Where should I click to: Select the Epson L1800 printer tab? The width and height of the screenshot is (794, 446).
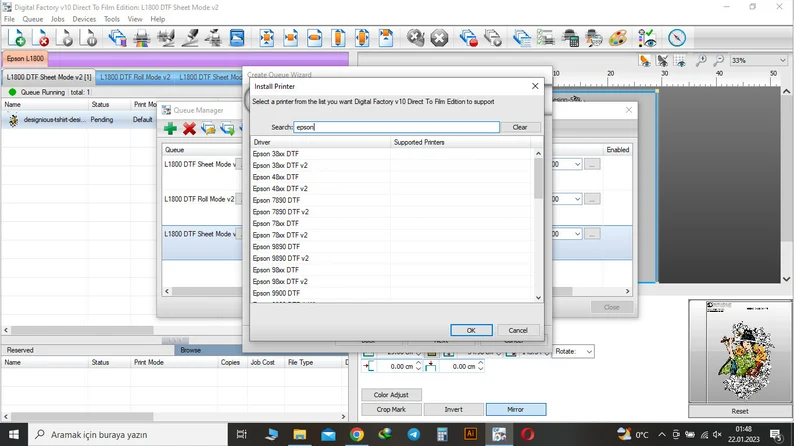point(25,58)
